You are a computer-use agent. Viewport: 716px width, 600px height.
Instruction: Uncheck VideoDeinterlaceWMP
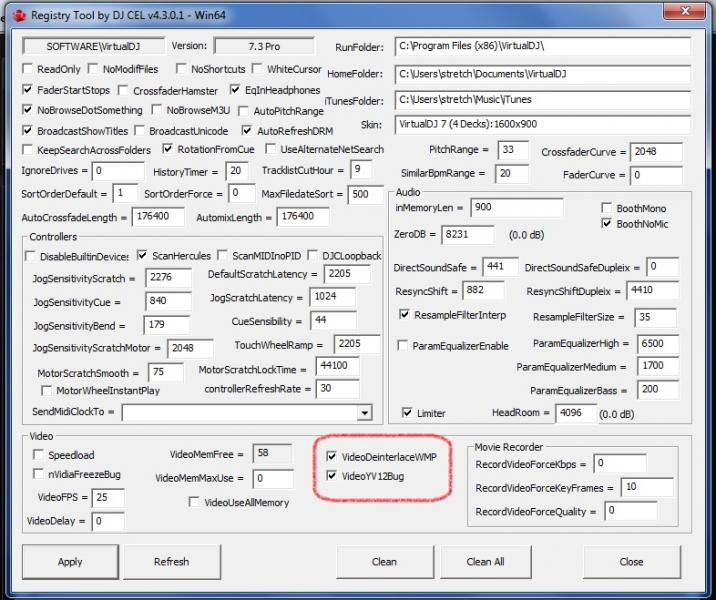332,456
